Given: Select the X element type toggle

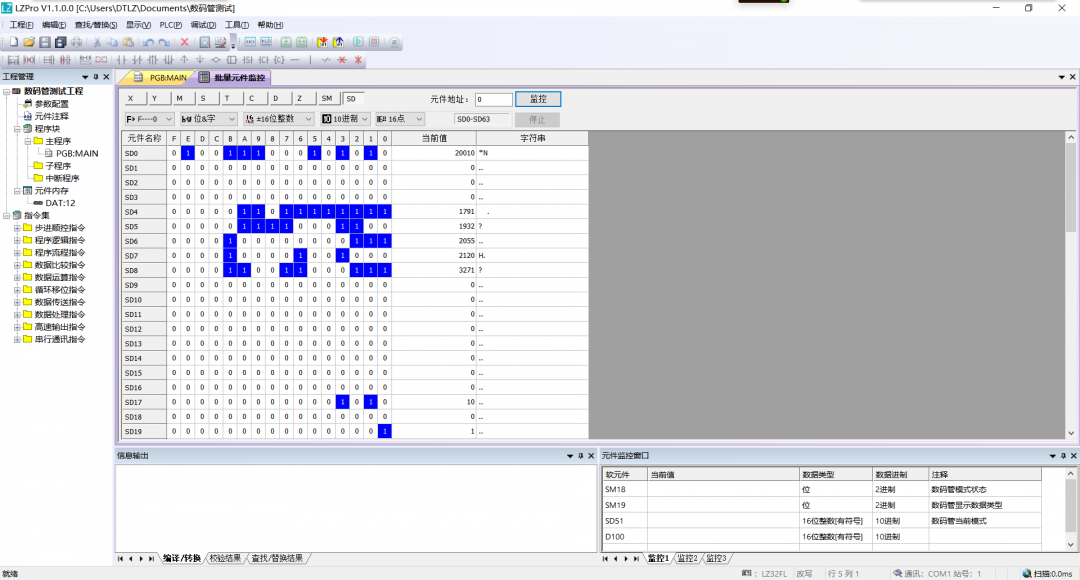Looking at the screenshot, I should (131, 99).
